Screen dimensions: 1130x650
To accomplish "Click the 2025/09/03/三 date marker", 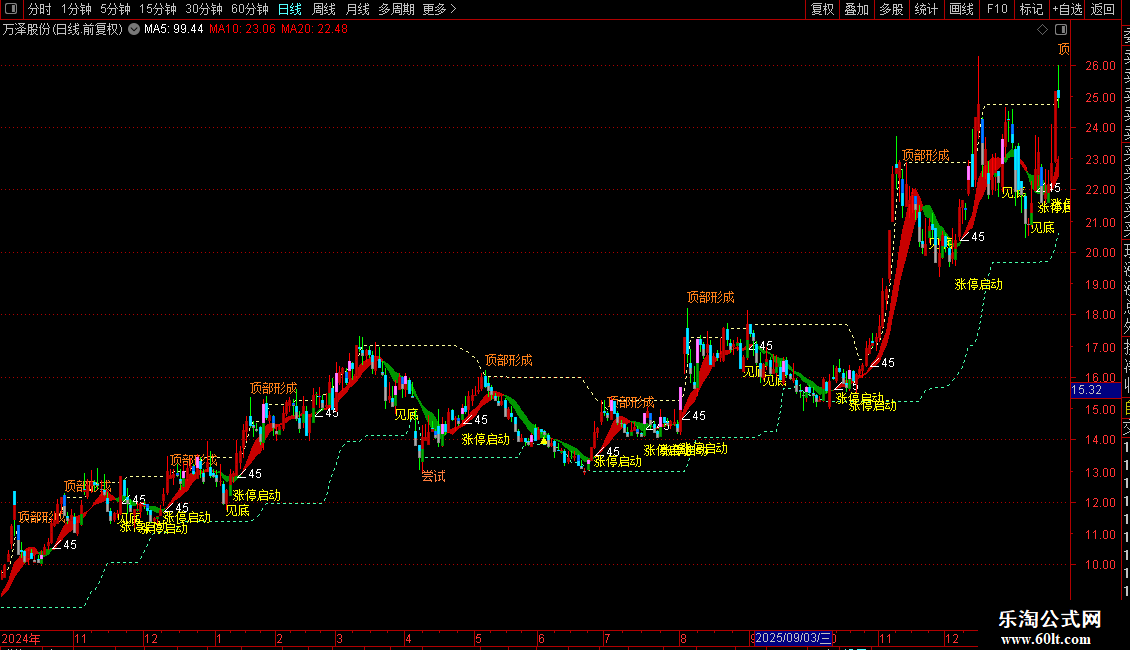I will click(x=793, y=638).
